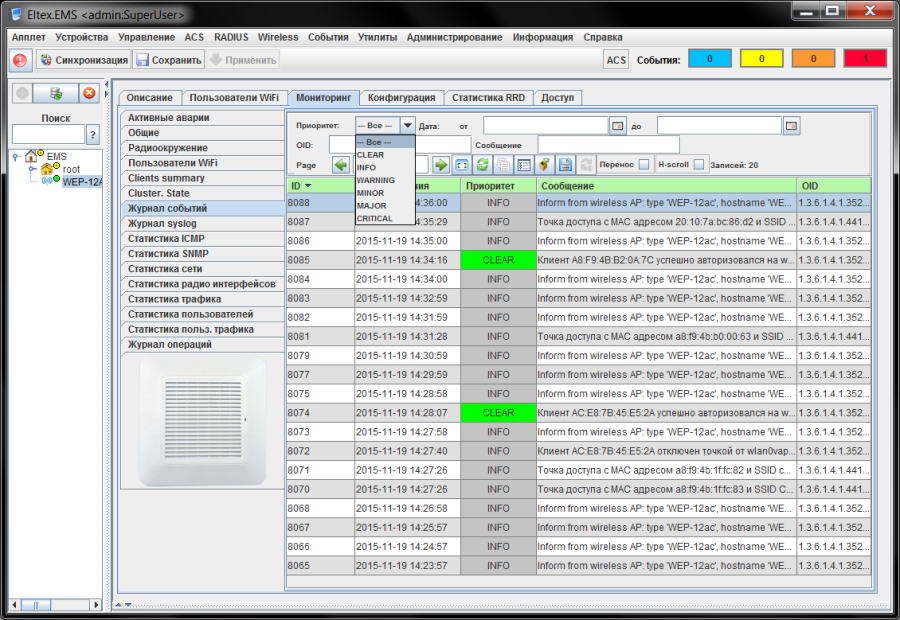This screenshot has height=620, width=900.
Task: Click the floppy disk save icon in event toolbar
Action: tap(565, 165)
